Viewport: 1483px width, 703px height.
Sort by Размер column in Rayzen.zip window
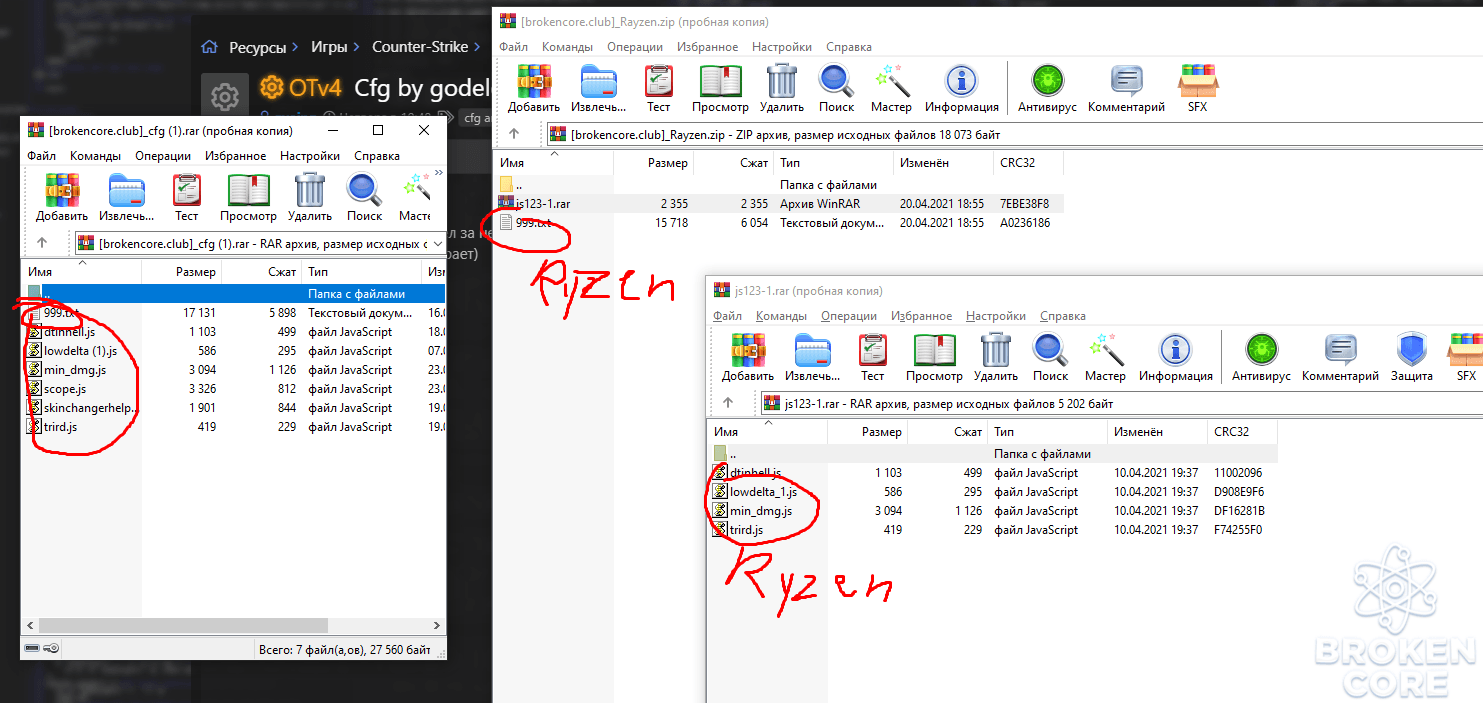pos(653,162)
